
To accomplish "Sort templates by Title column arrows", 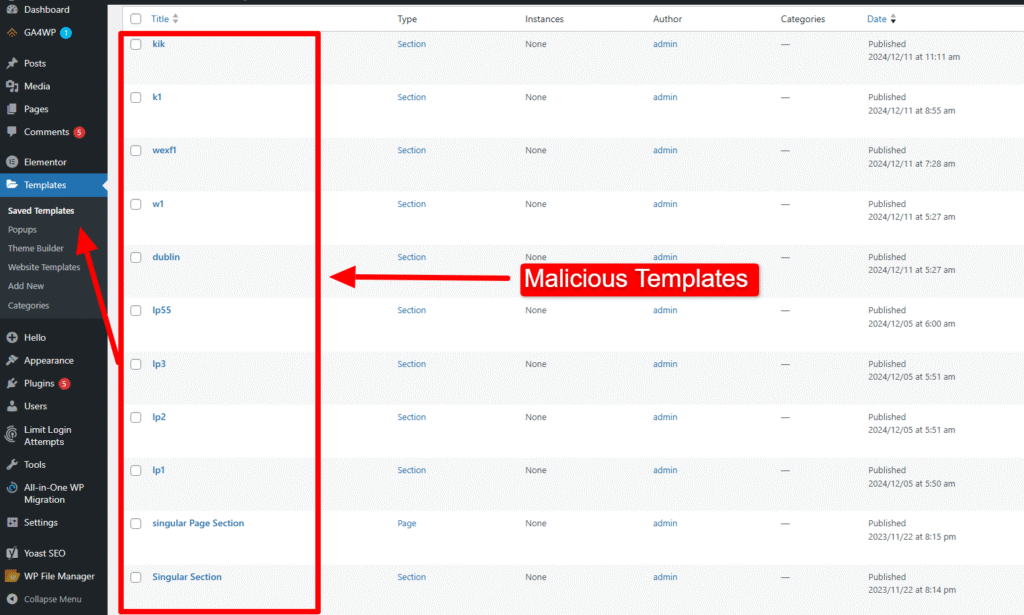I will click(x=176, y=19).
